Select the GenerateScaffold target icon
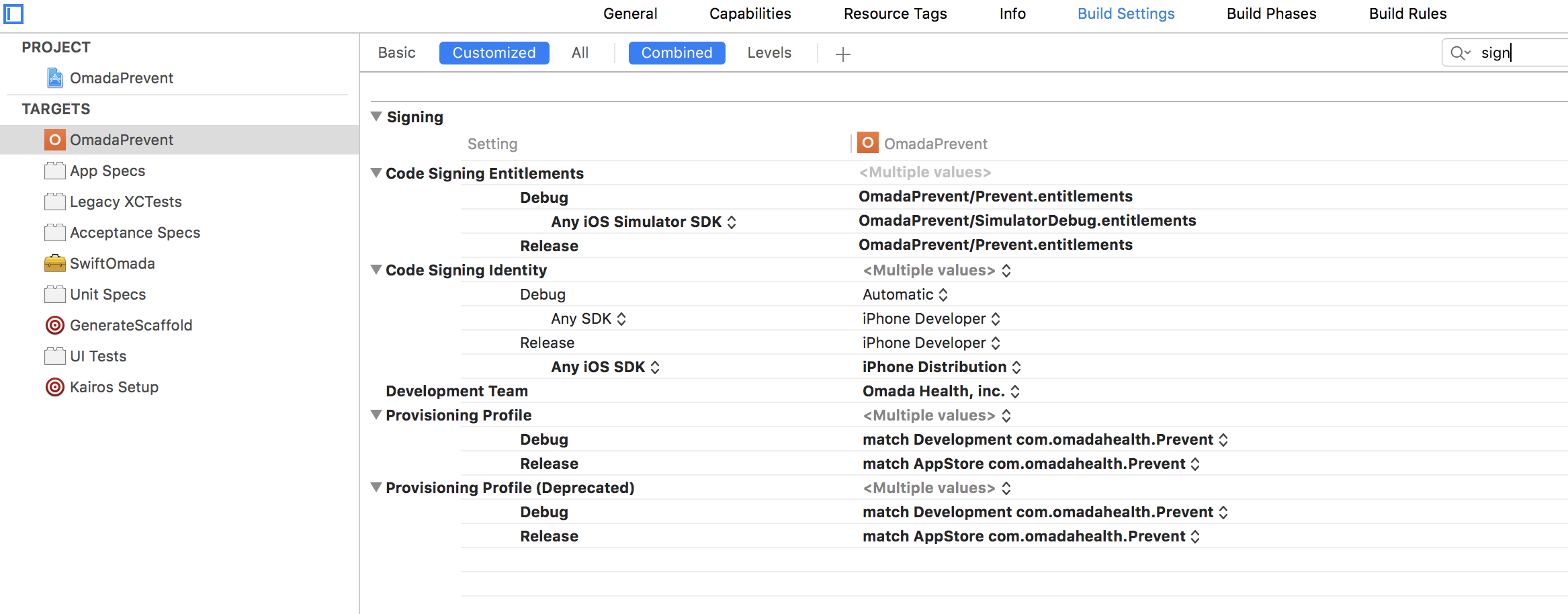The height and width of the screenshot is (614, 1568). pyautogui.click(x=54, y=325)
